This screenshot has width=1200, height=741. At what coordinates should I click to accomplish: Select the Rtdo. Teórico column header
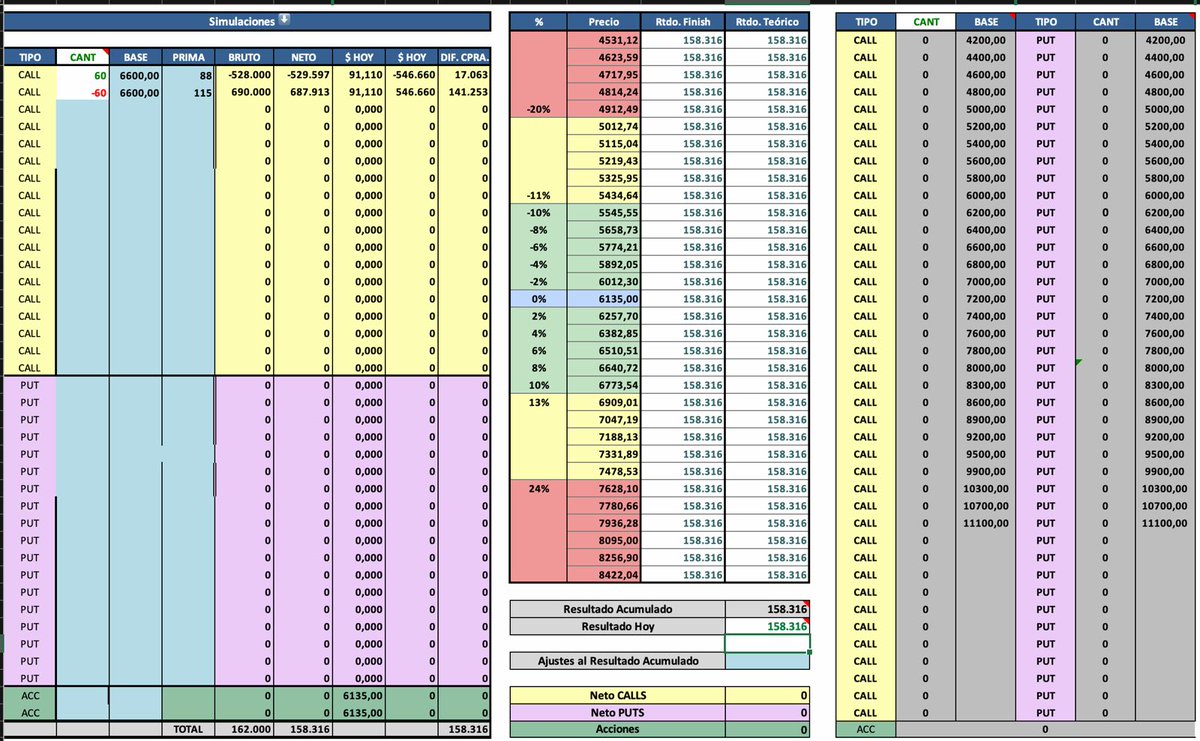(767, 21)
